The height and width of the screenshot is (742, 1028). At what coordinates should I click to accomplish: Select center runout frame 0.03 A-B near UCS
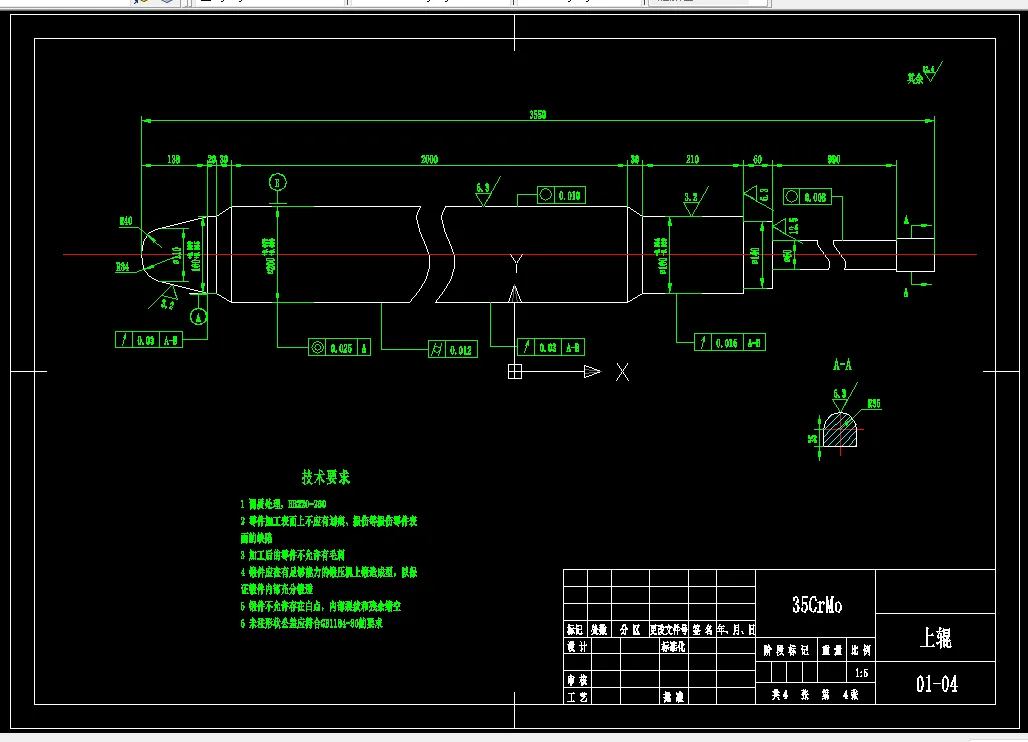click(x=551, y=347)
